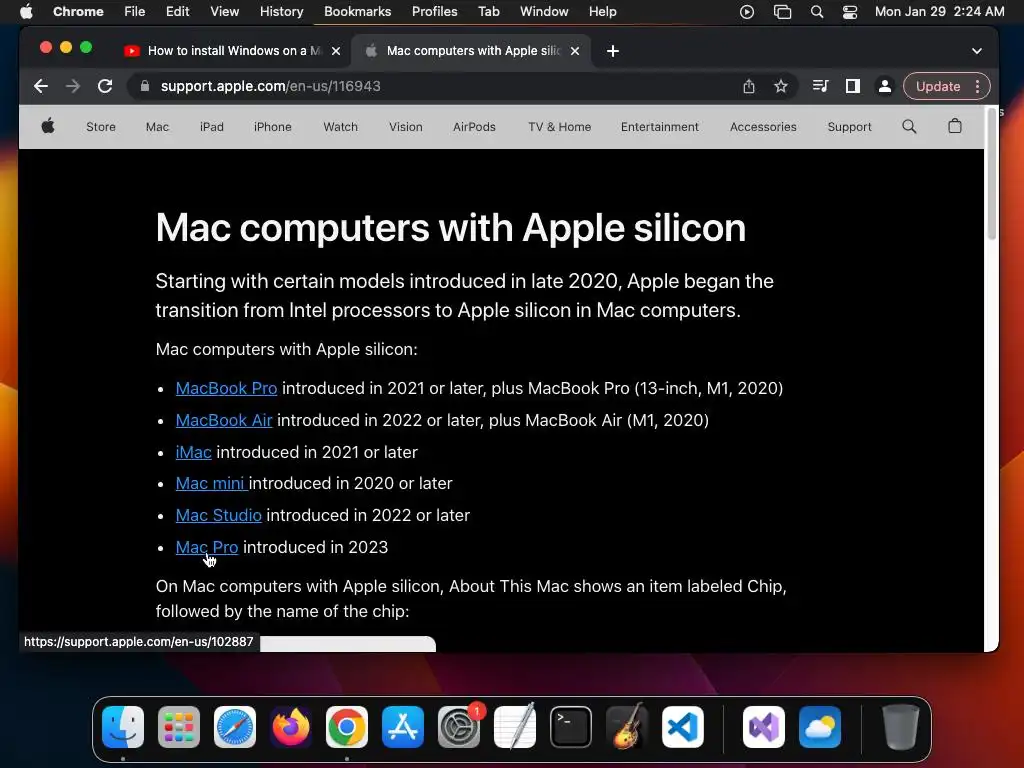1024x768 pixels.
Task: Launch Finder from the dock
Action: (123, 726)
